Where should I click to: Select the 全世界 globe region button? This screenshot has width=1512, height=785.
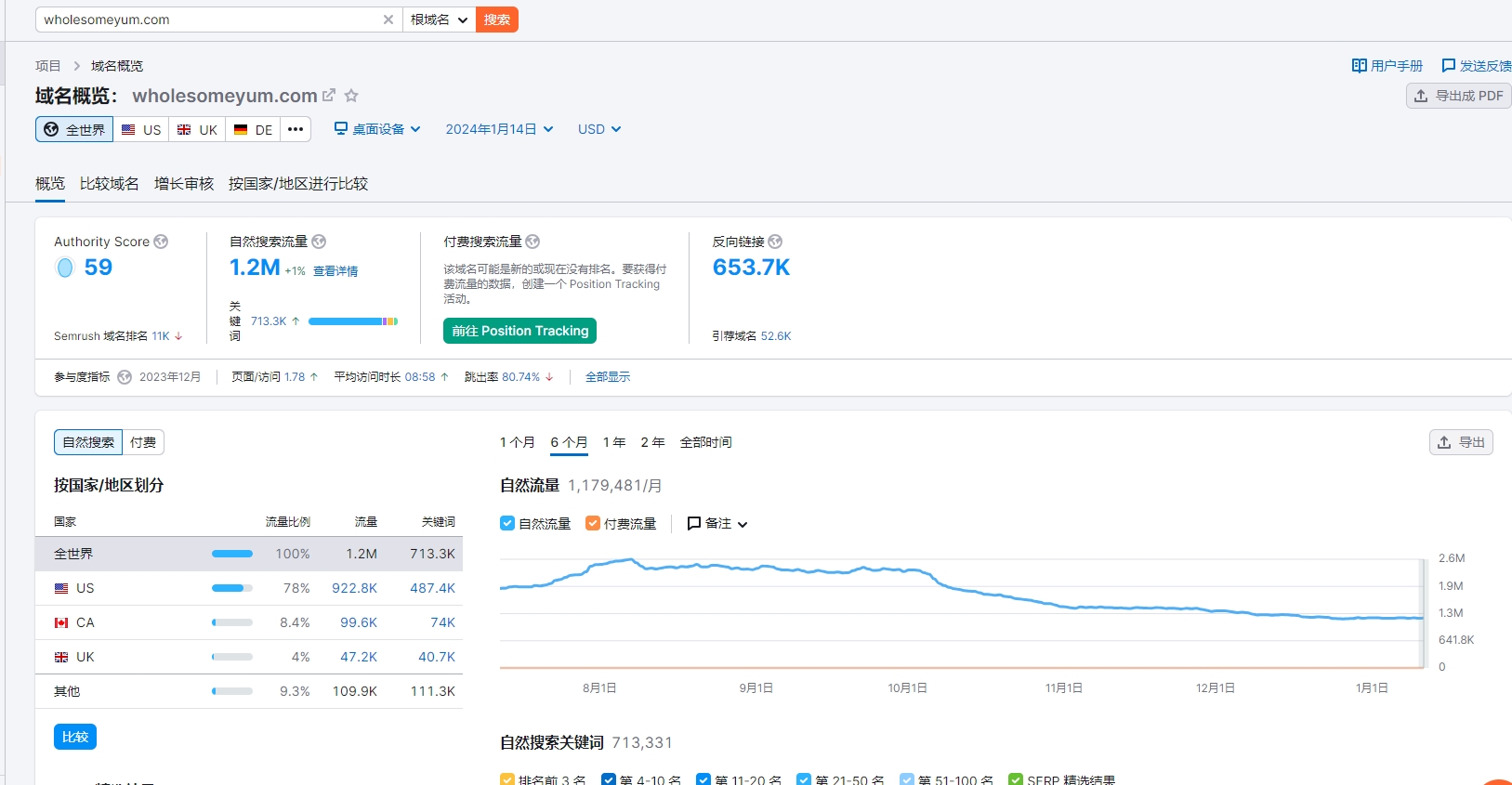(x=74, y=129)
